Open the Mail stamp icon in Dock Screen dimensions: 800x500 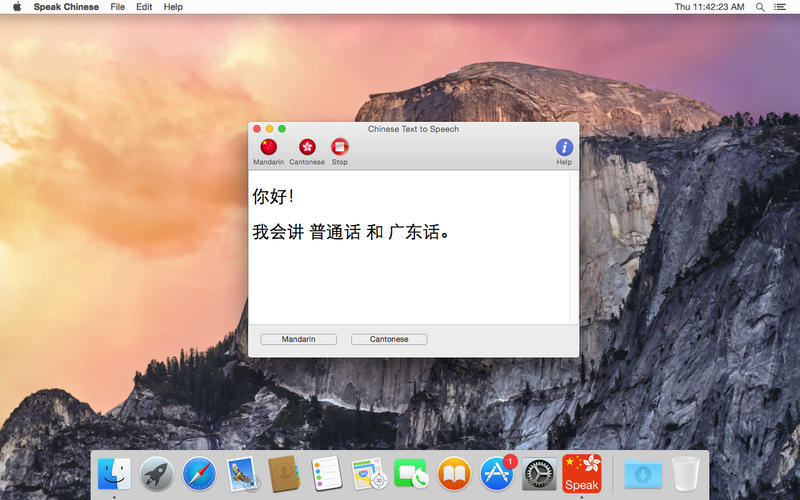click(241, 473)
